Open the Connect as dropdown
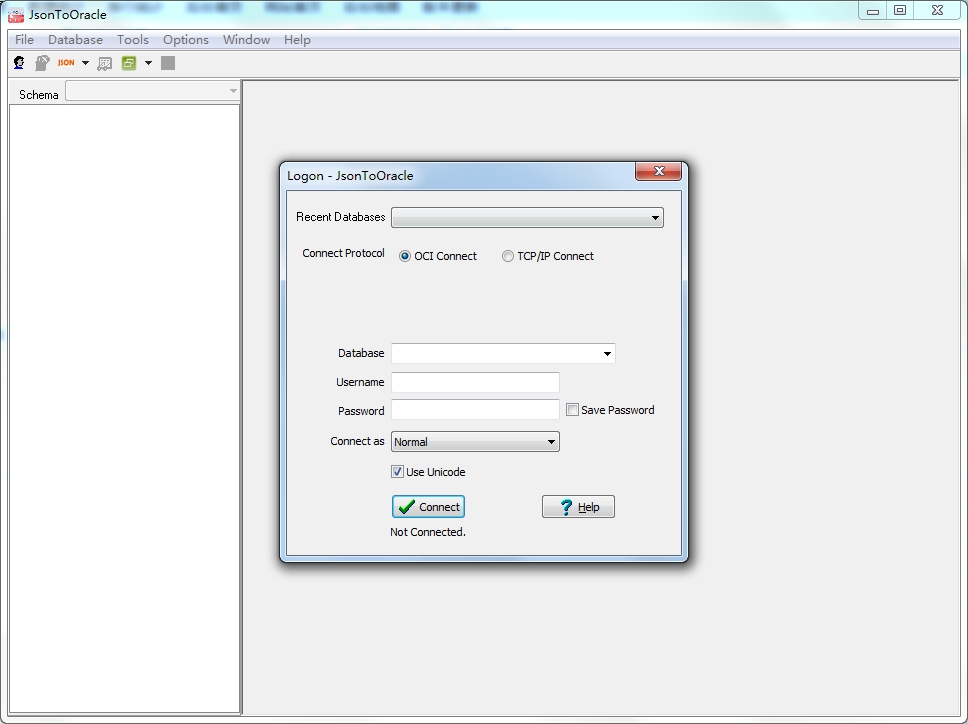This screenshot has height=724, width=968. pyautogui.click(x=475, y=442)
